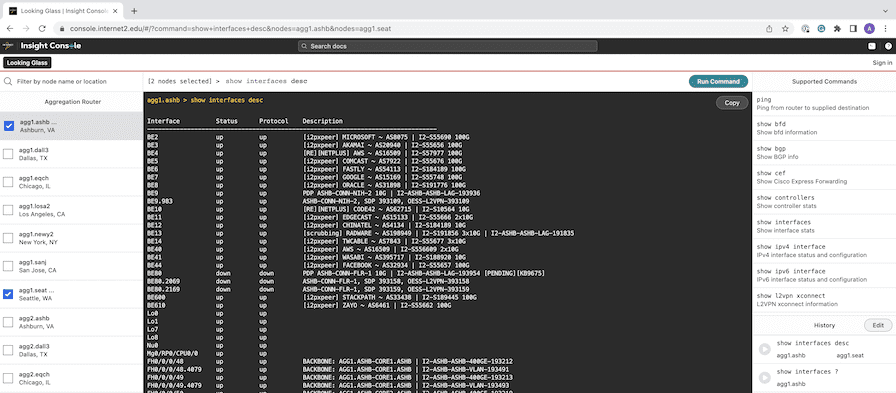This screenshot has width=896, height=393.
Task: Expand the tab search chevron in Chrome
Action: click(885, 11)
